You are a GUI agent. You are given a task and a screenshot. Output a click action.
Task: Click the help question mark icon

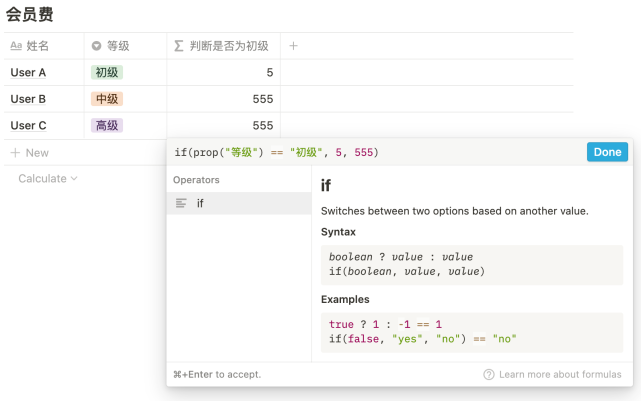pos(489,374)
